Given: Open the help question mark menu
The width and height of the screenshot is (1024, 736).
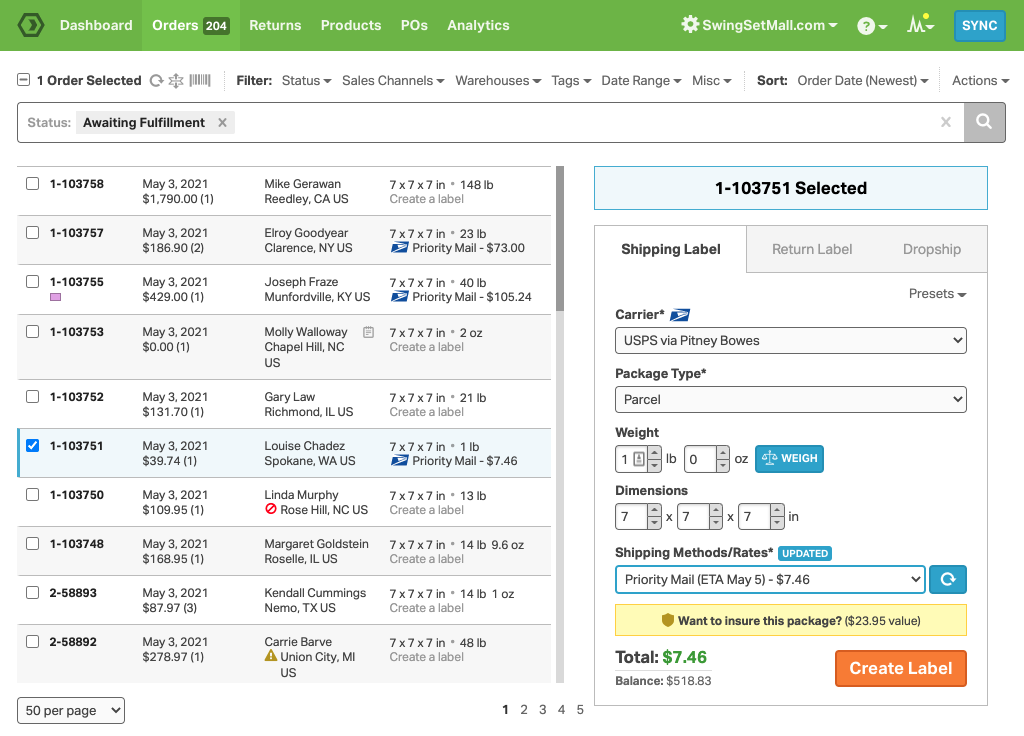Looking at the screenshot, I should click(x=871, y=26).
